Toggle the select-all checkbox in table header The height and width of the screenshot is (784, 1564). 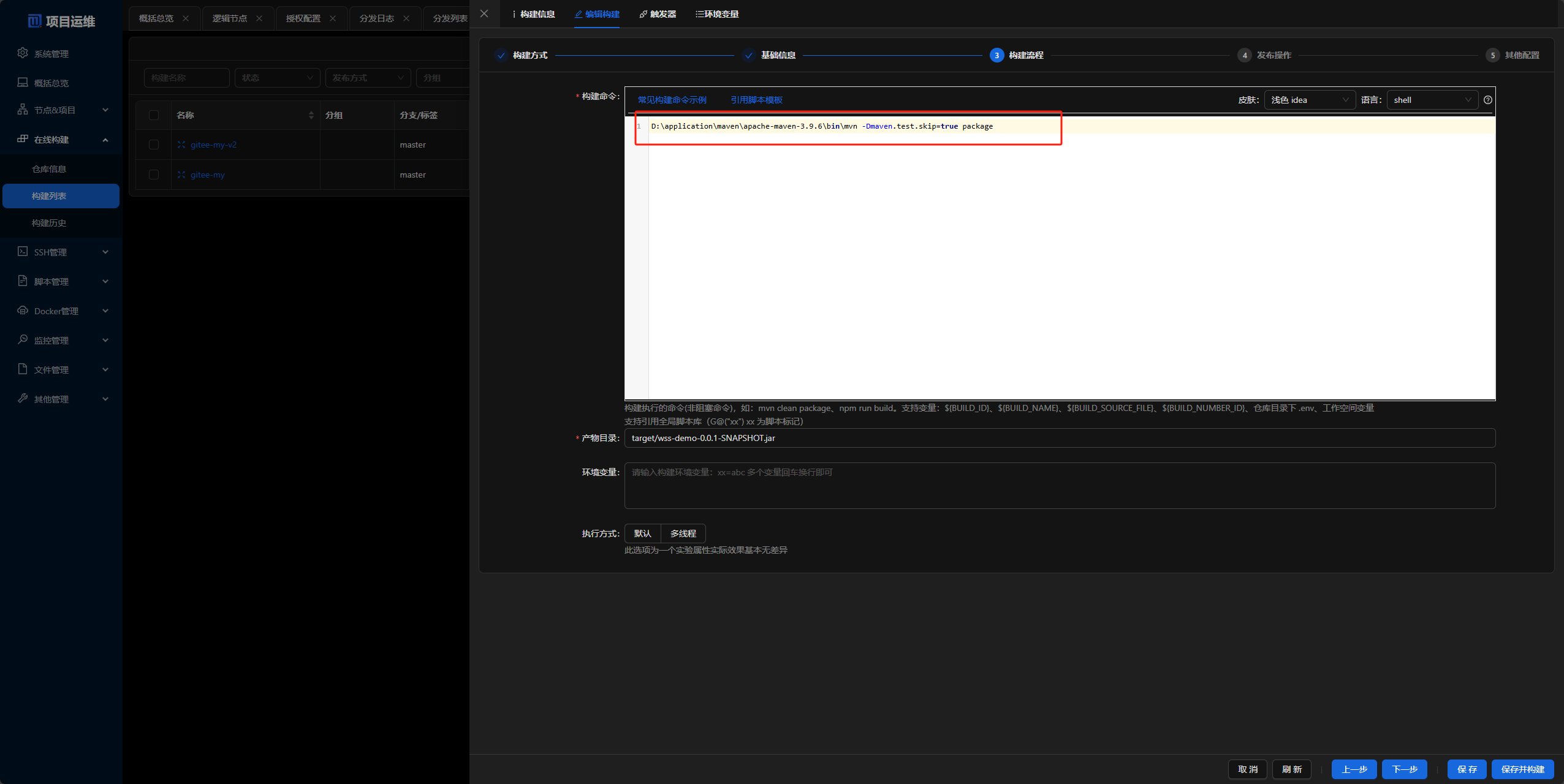(x=154, y=115)
